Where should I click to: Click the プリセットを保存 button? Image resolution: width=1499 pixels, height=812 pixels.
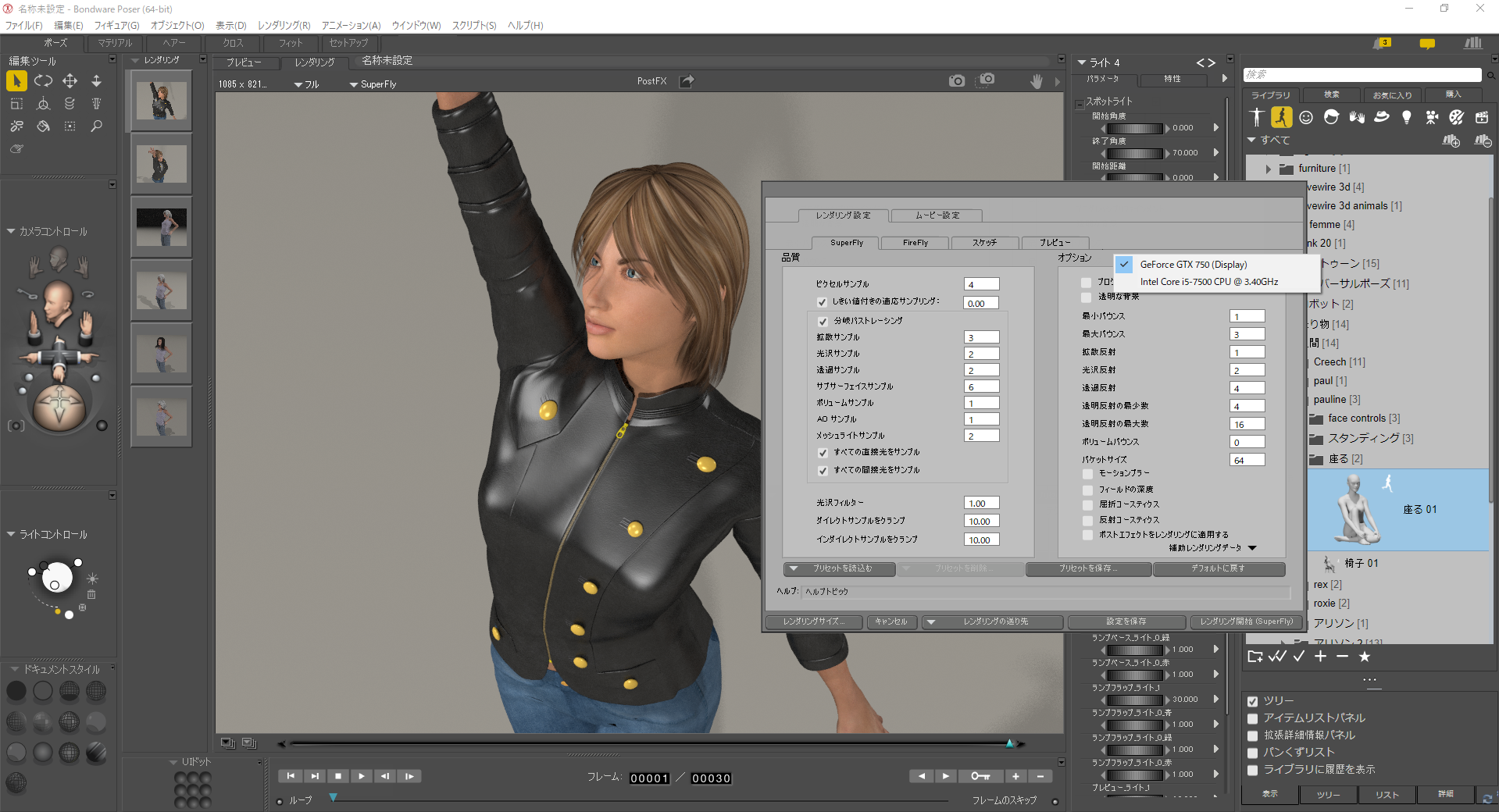pyautogui.click(x=1088, y=568)
